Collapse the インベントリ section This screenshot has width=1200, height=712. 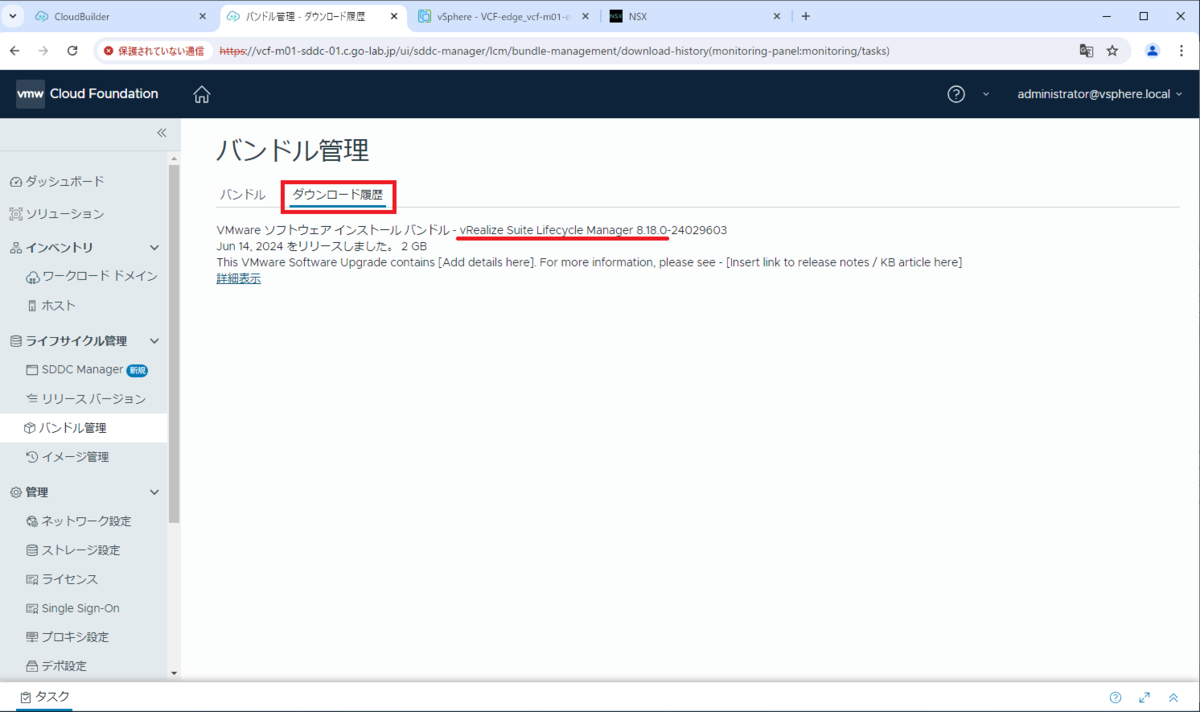pos(154,247)
